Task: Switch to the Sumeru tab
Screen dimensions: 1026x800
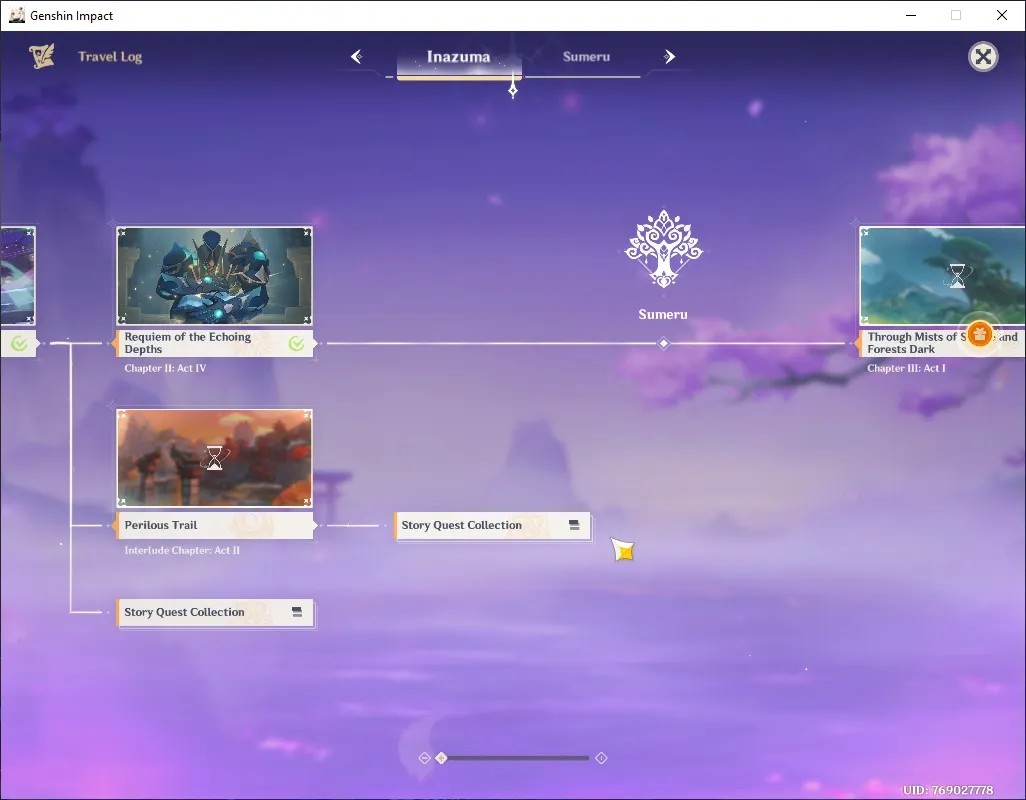Action: point(586,57)
